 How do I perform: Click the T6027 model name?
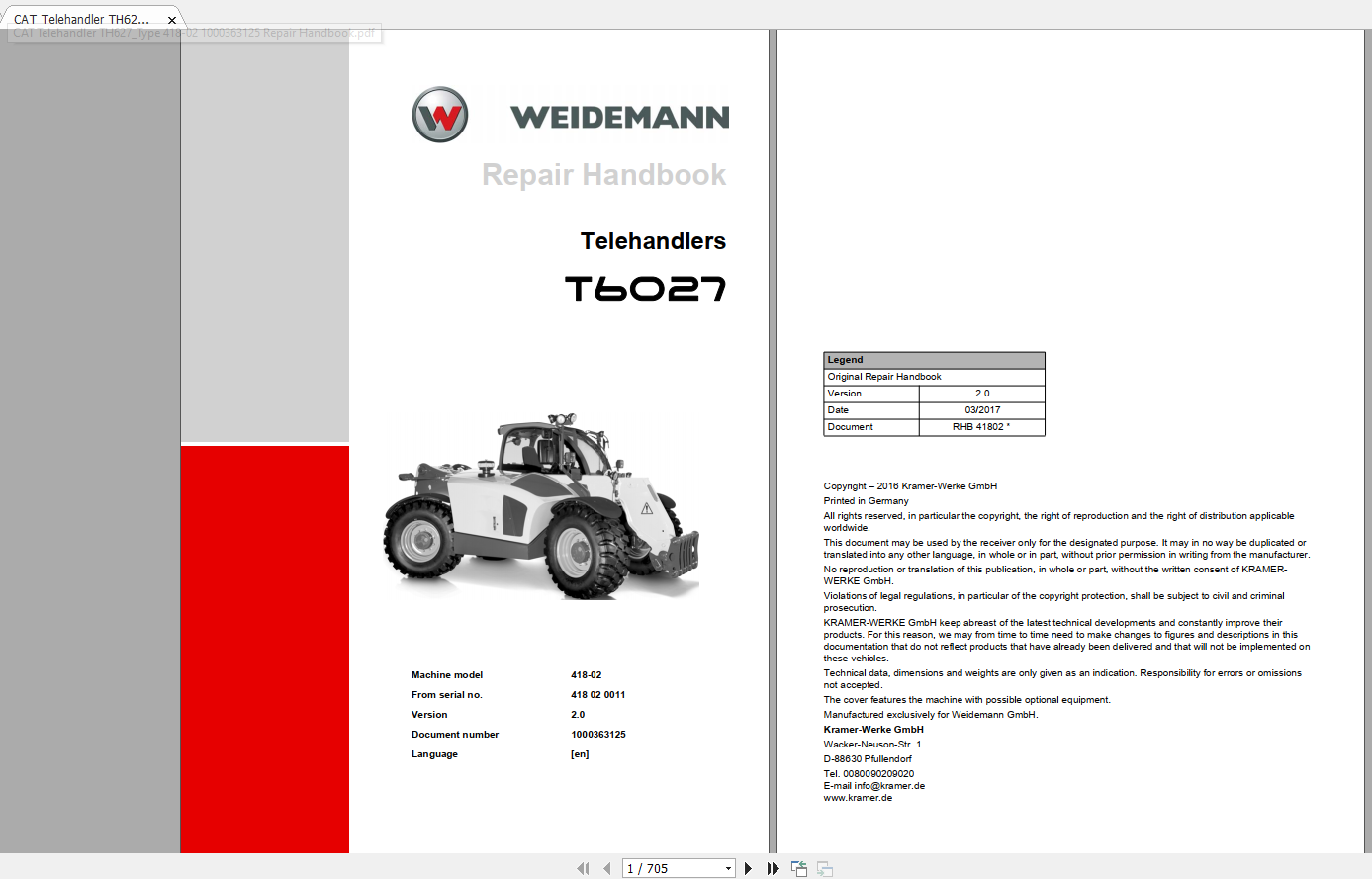[646, 288]
